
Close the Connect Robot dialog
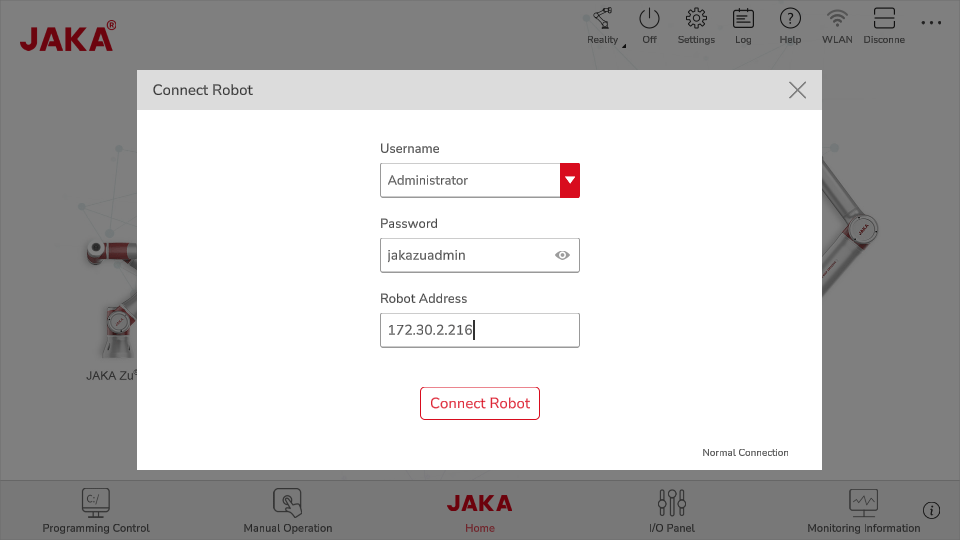click(797, 90)
